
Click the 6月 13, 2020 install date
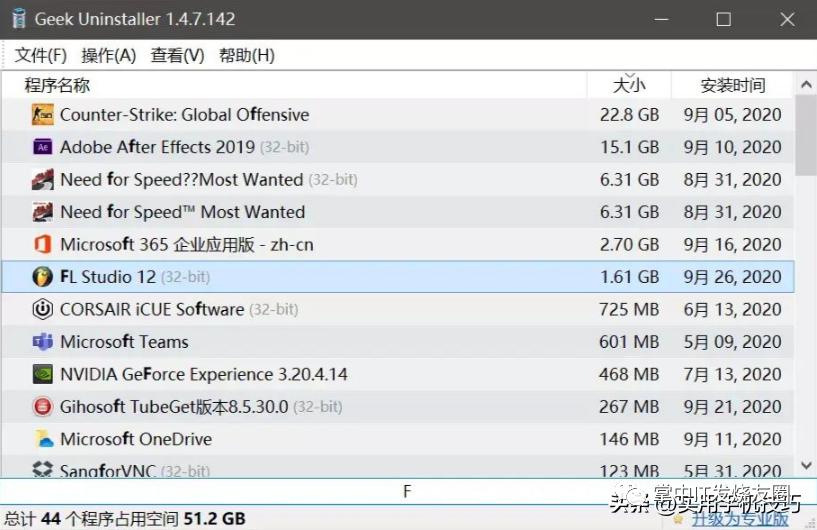coord(733,310)
